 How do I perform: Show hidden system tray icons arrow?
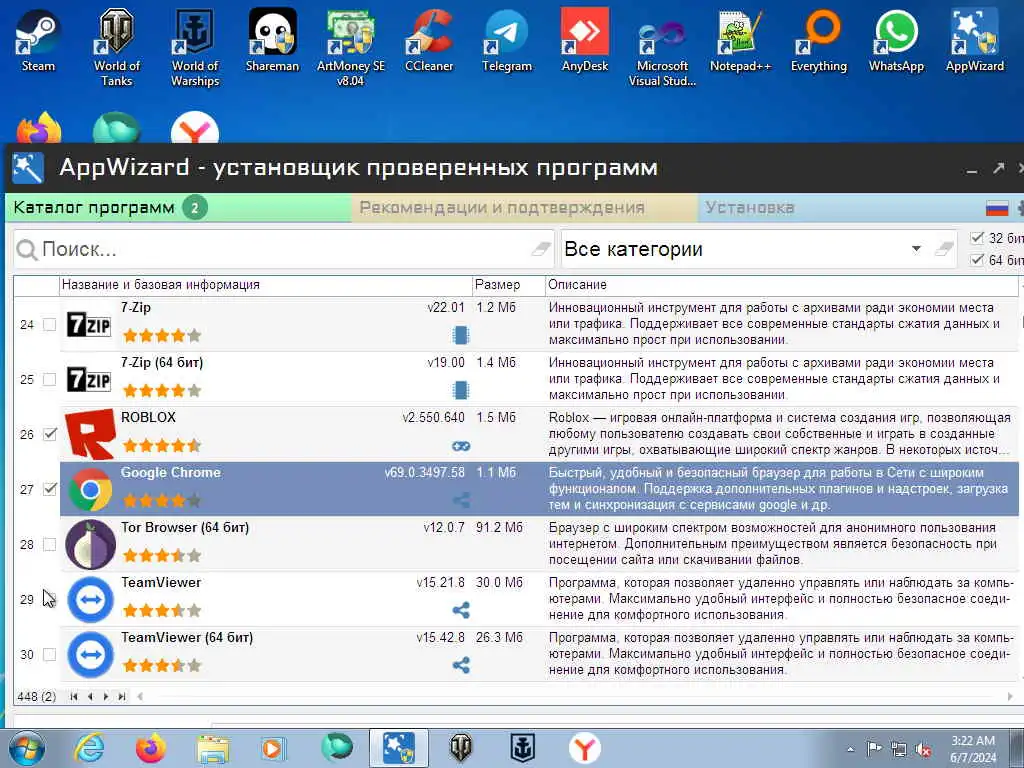(x=850, y=750)
